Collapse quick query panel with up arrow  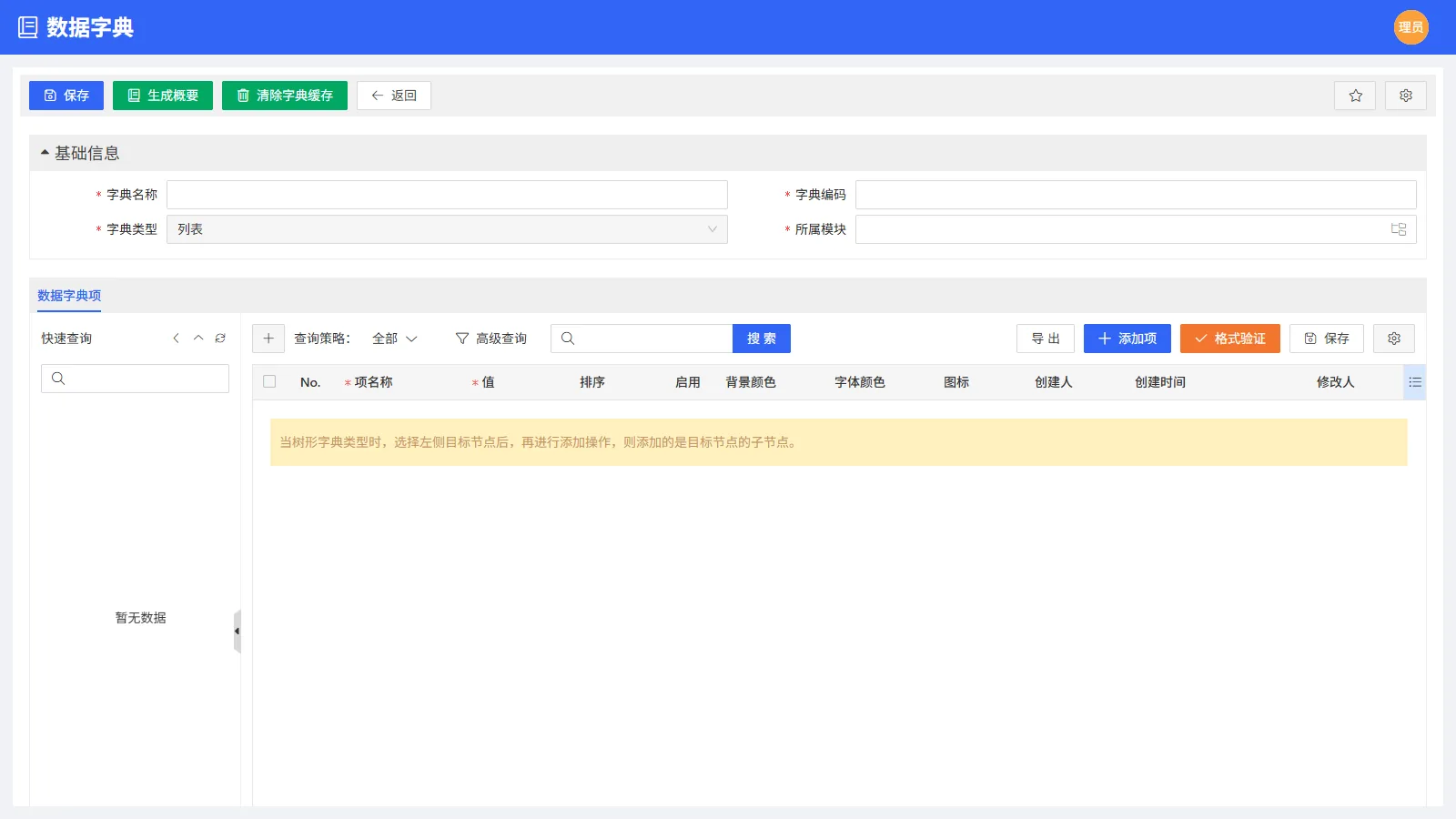pos(198,339)
